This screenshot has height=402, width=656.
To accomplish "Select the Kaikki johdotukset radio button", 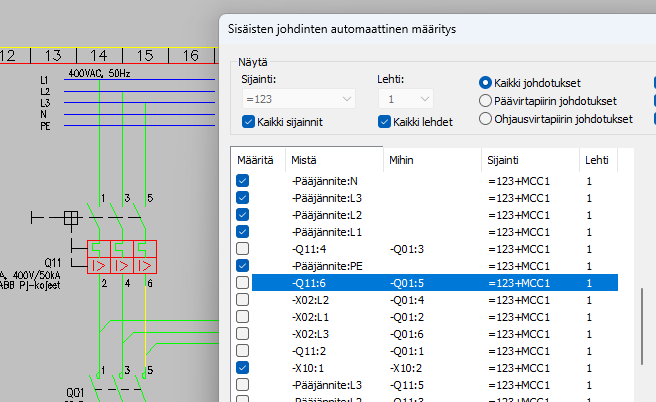I will coord(486,82).
